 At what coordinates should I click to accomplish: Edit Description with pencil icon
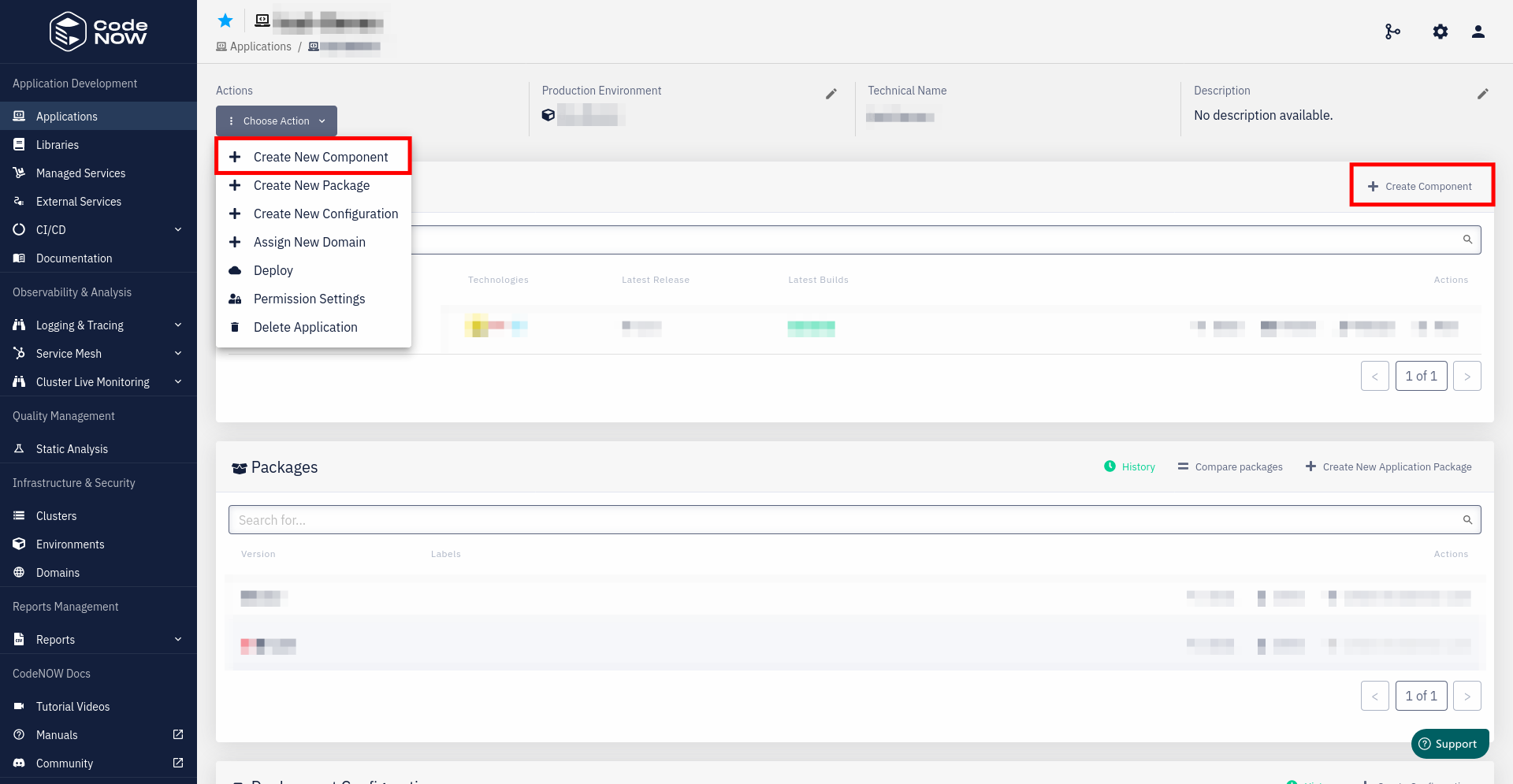(1482, 94)
